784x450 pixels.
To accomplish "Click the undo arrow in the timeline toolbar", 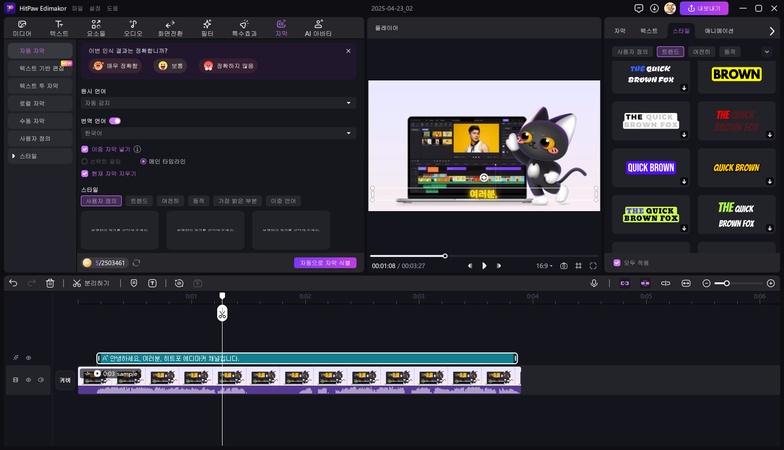I will (13, 283).
